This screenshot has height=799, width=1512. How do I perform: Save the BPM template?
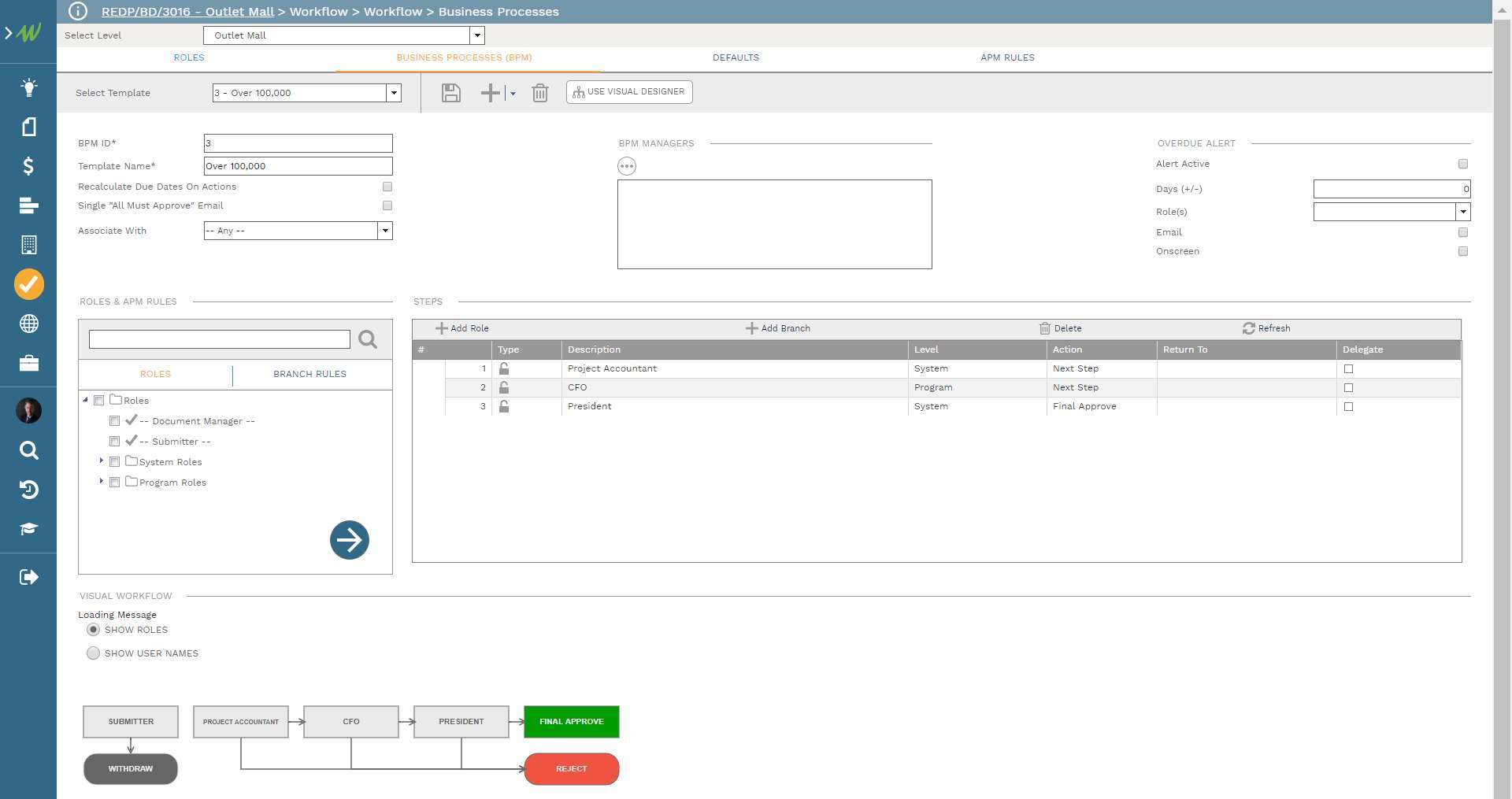point(450,93)
